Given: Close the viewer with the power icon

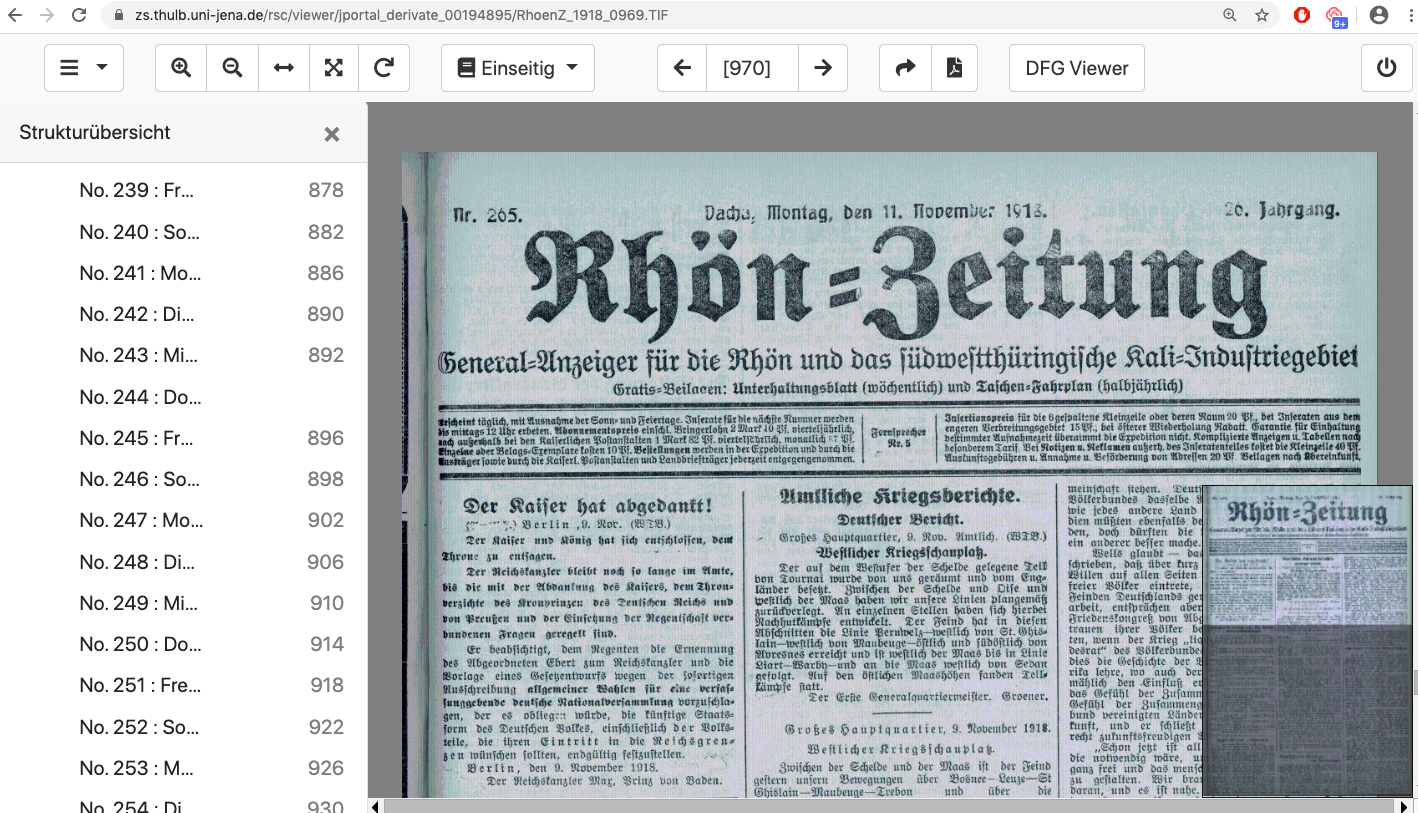Looking at the screenshot, I should pos(1386,68).
